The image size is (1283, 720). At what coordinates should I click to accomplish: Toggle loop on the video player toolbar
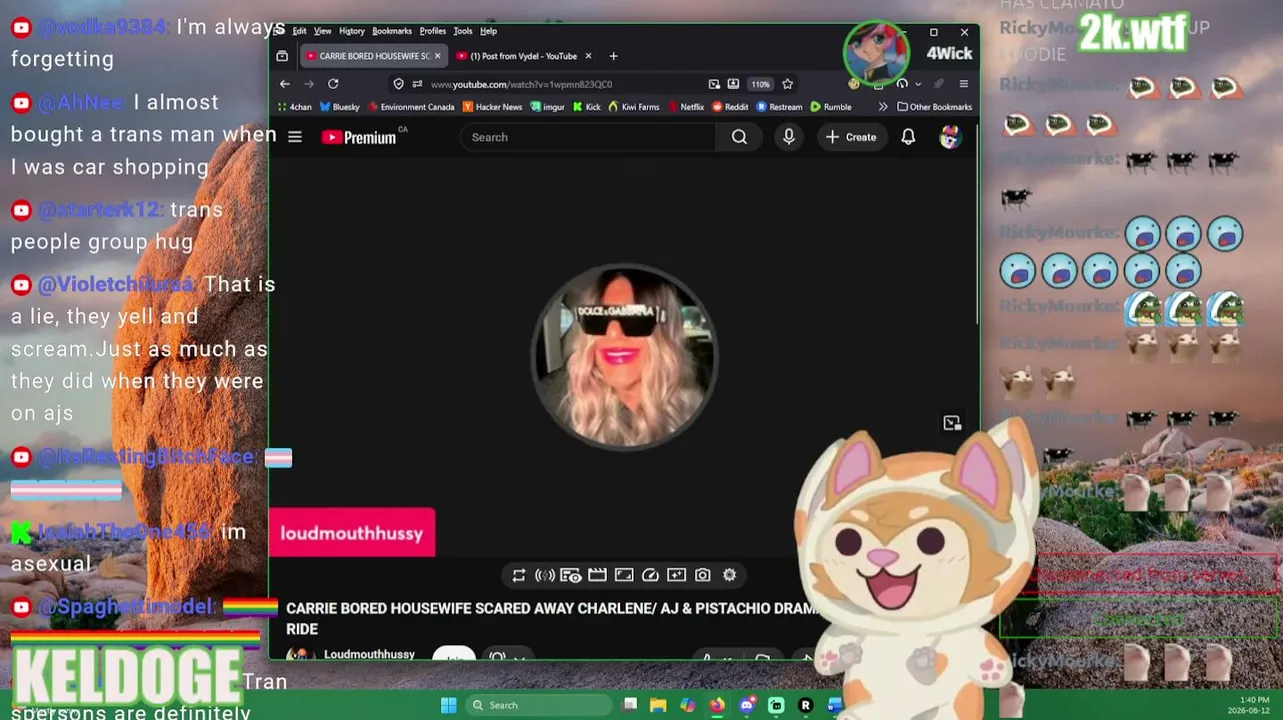coord(519,575)
